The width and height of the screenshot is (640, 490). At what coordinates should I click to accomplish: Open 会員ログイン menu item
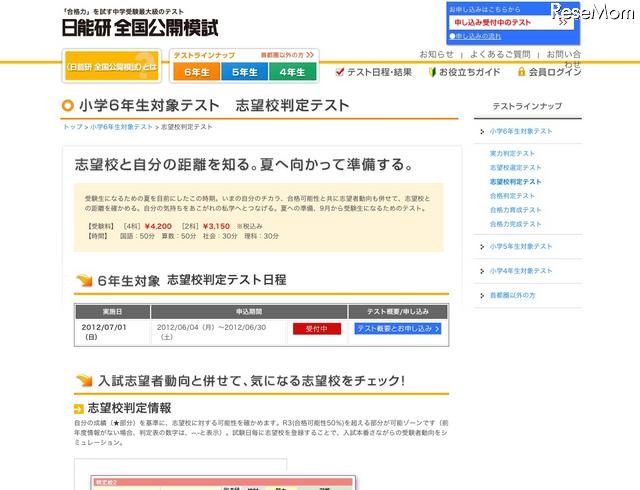click(555, 72)
